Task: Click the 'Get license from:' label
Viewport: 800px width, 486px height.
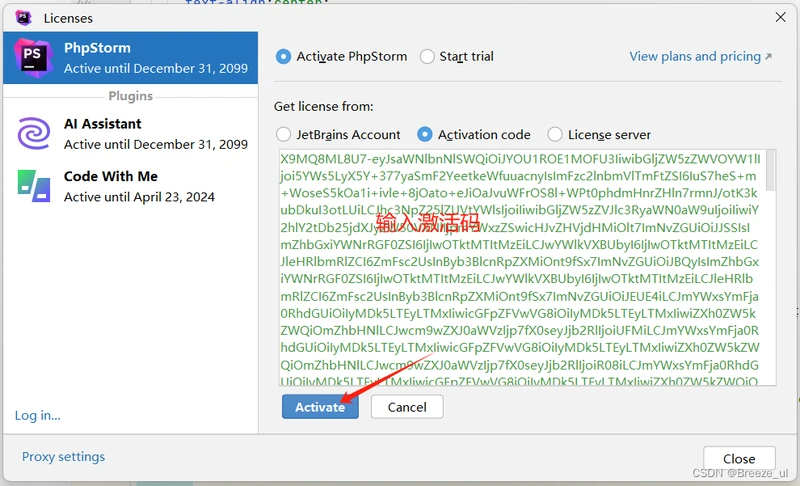Action: (x=323, y=107)
